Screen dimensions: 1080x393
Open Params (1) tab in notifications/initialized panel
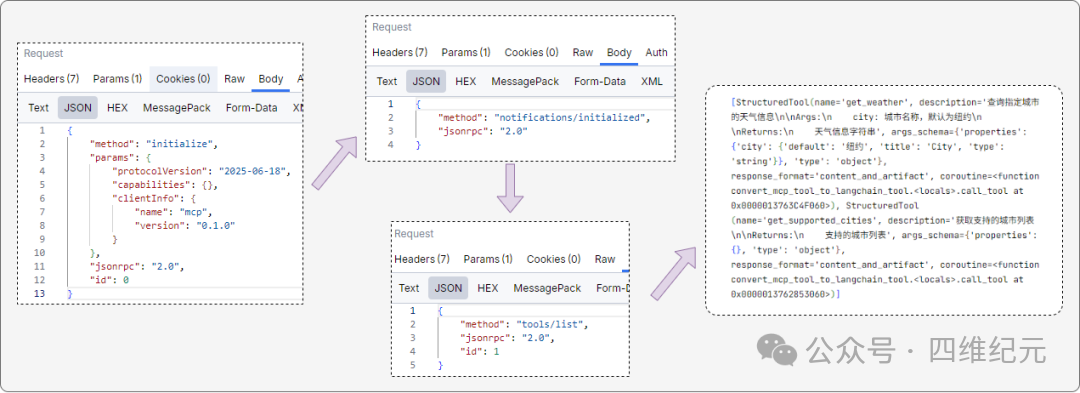click(x=466, y=52)
